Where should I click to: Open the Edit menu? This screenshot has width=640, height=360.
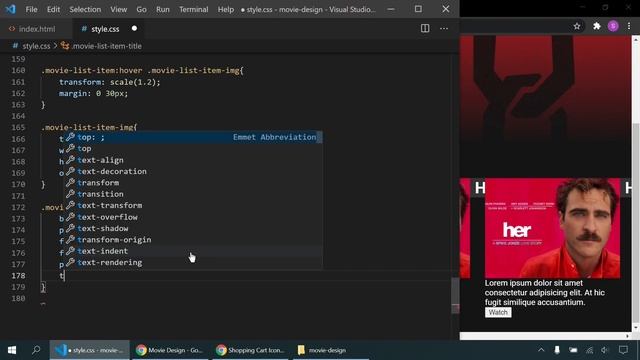(x=53, y=9)
